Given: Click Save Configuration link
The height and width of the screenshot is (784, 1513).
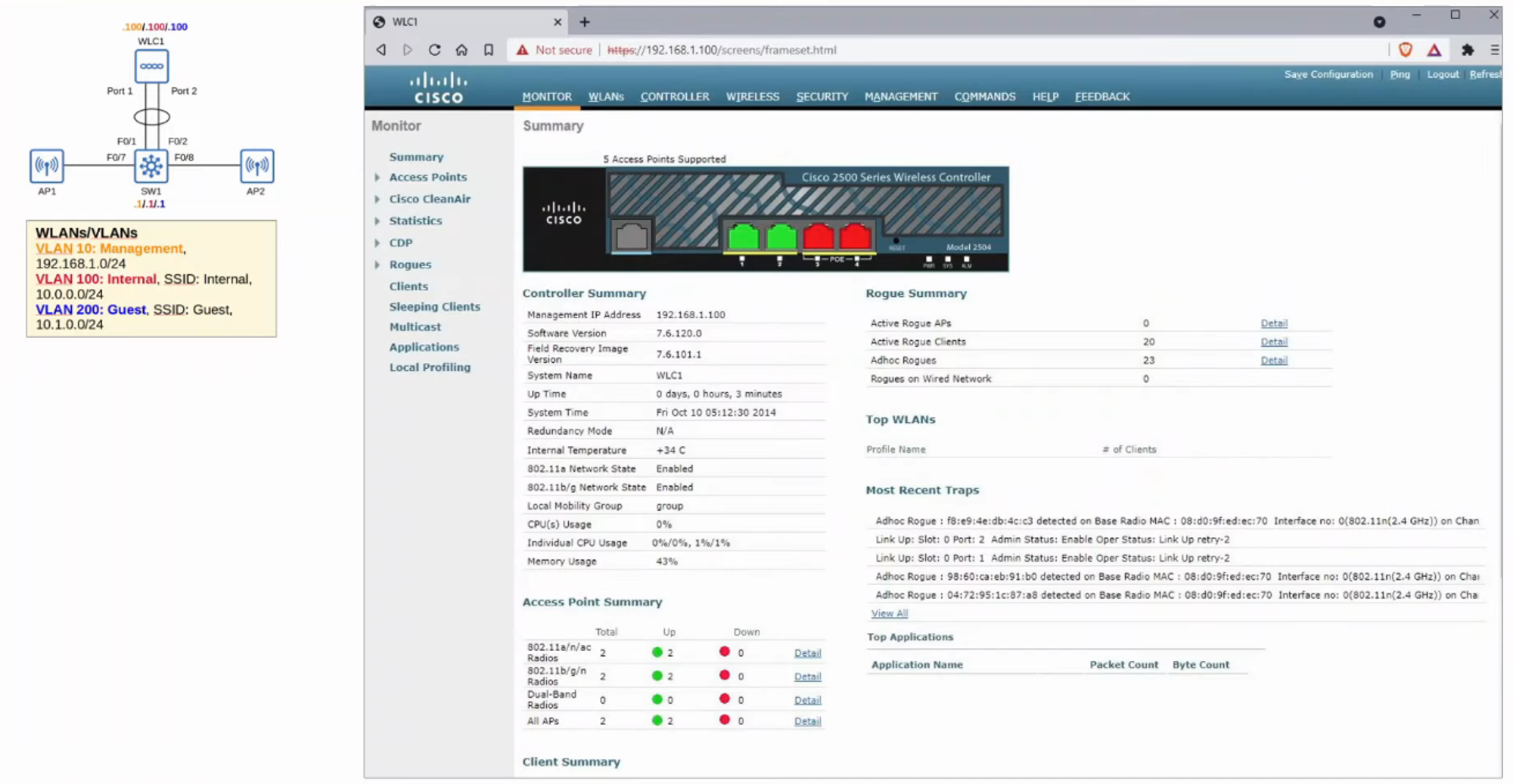Looking at the screenshot, I should click(1328, 74).
